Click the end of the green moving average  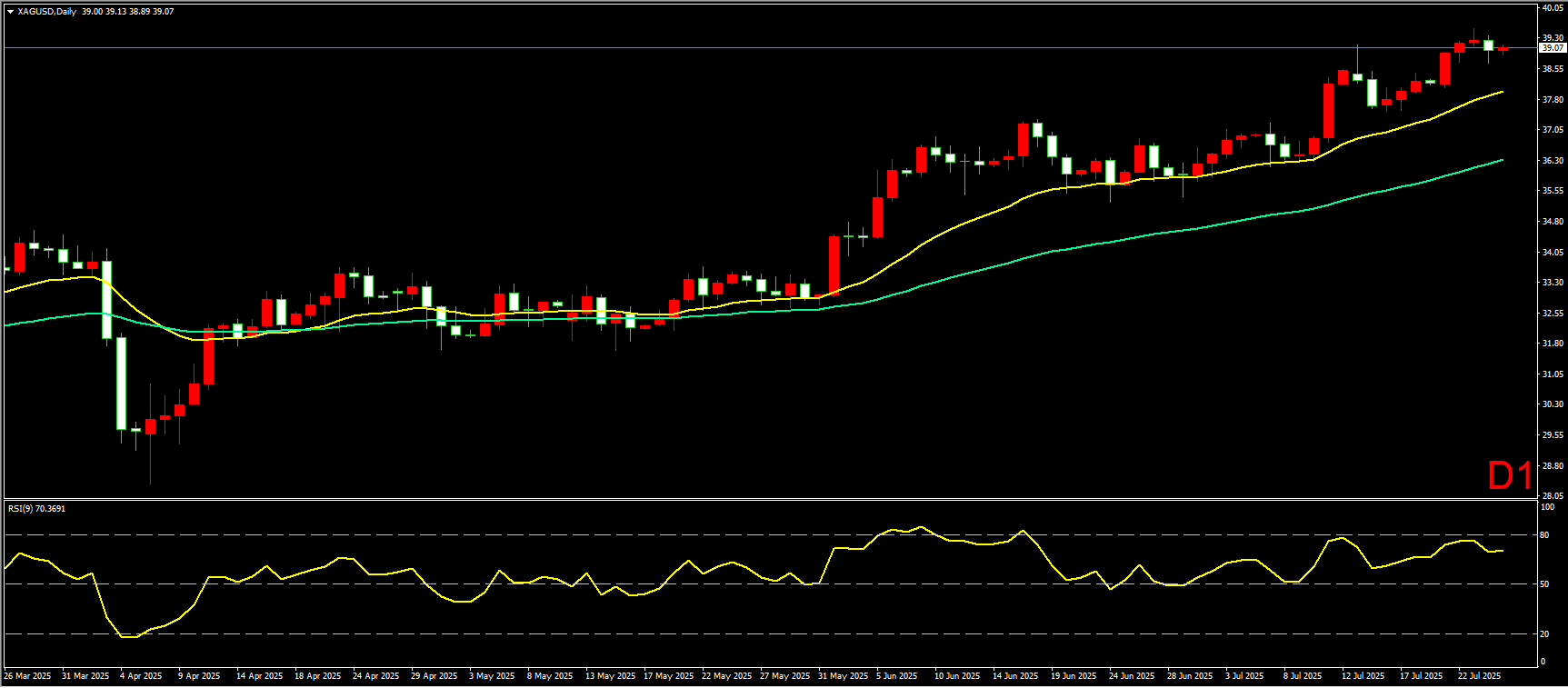coord(1502,160)
